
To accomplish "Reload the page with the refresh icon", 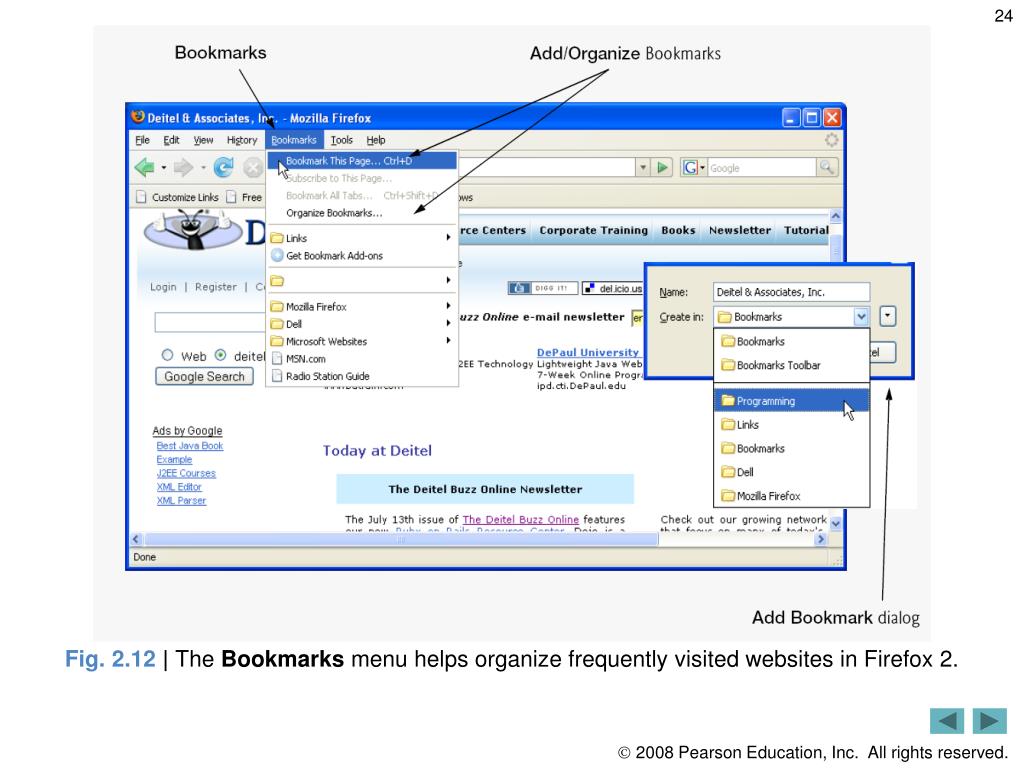I will (x=223, y=168).
